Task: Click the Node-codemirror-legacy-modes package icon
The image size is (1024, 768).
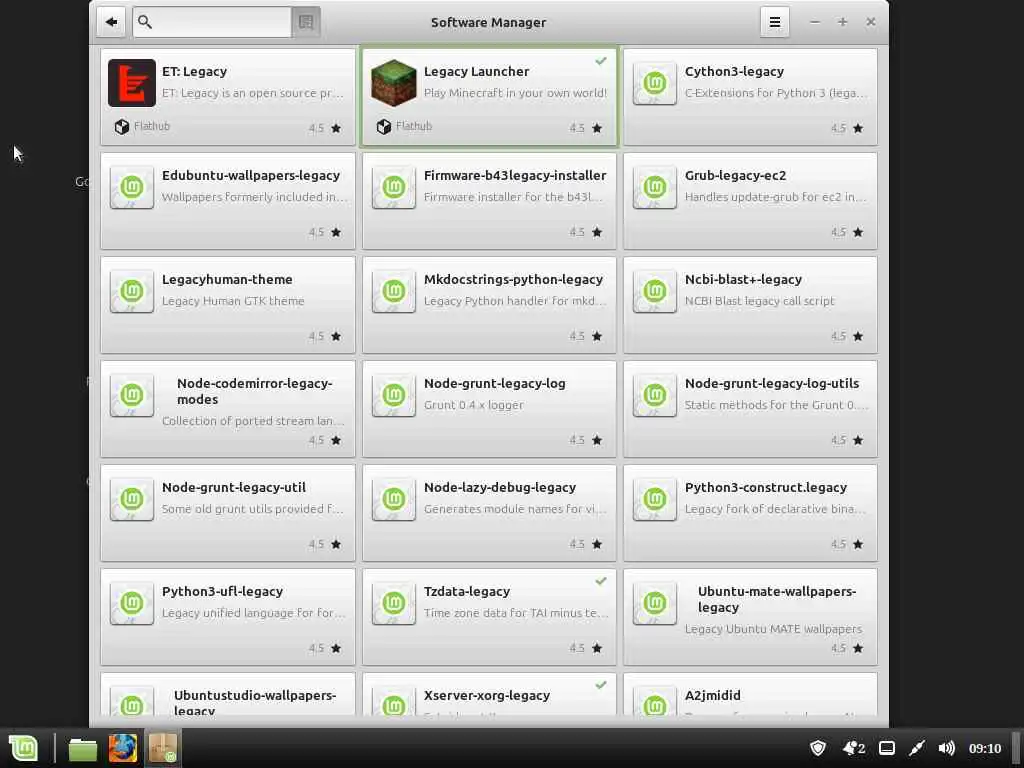Action: [x=132, y=395]
